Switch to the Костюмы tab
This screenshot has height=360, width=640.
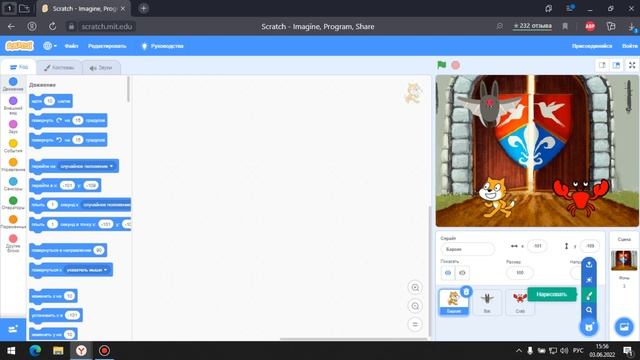pyautogui.click(x=59, y=68)
